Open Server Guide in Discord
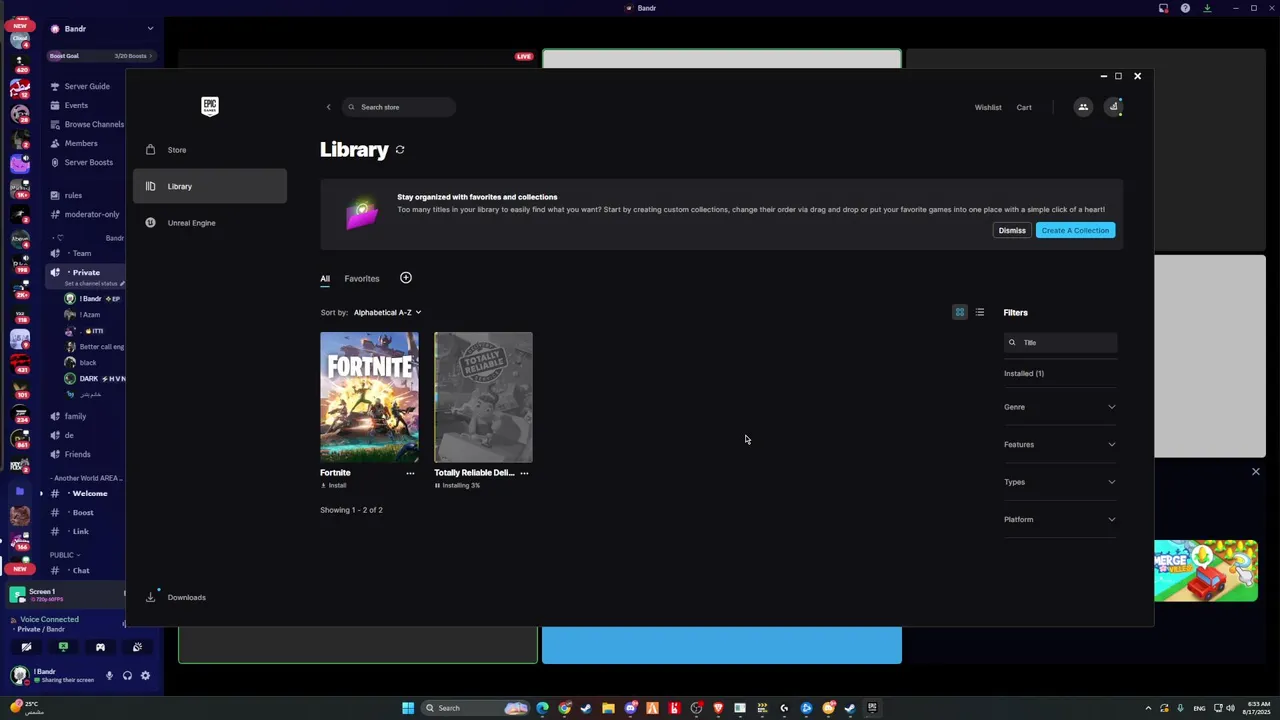Screen dimensions: 1280x720 87,87
